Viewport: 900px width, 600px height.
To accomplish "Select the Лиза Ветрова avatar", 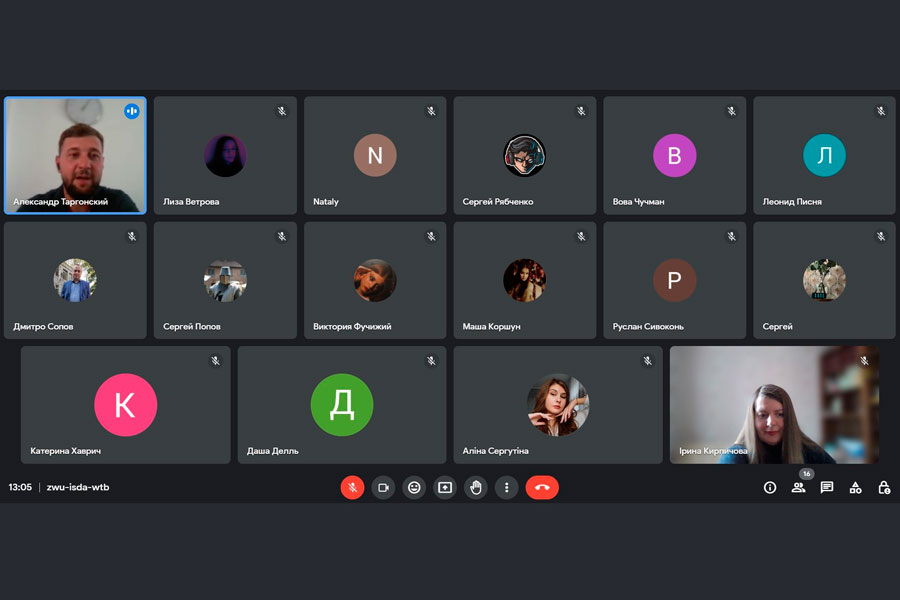I will pyautogui.click(x=225, y=155).
